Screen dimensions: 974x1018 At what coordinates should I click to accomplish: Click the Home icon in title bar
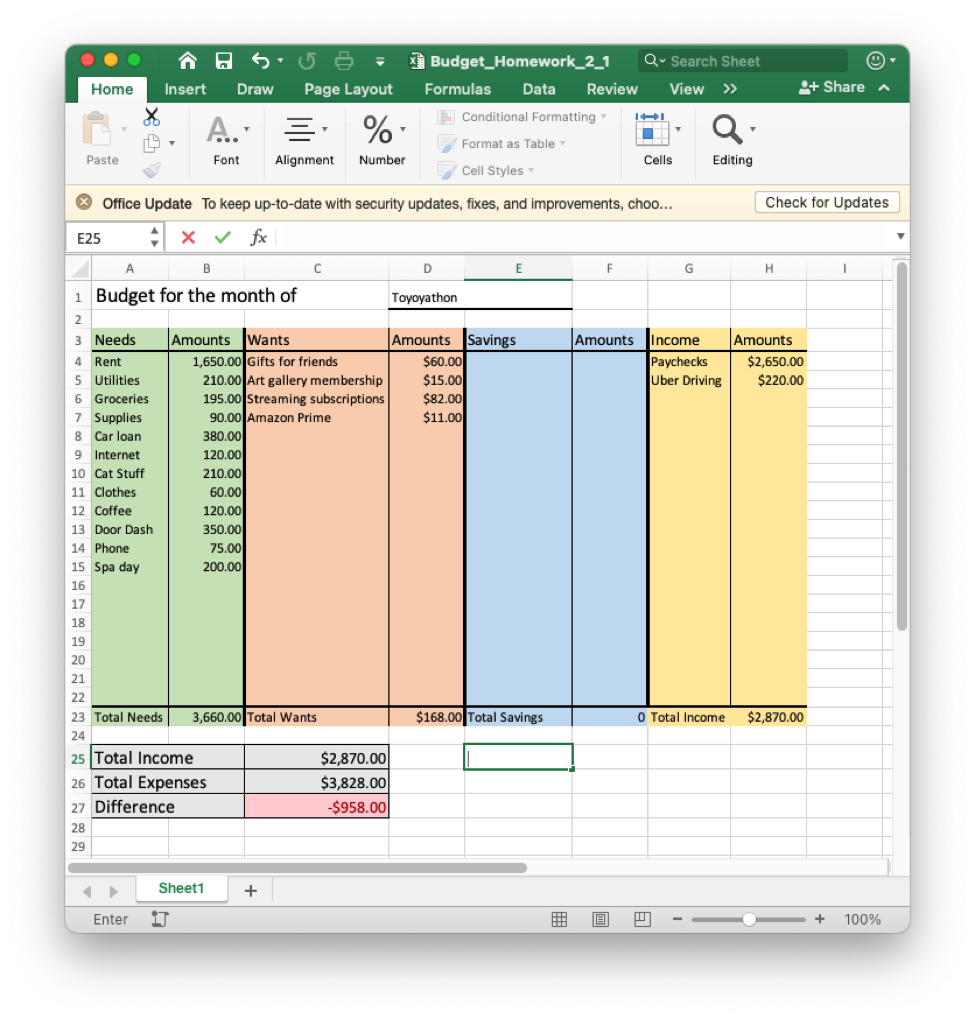tap(188, 61)
